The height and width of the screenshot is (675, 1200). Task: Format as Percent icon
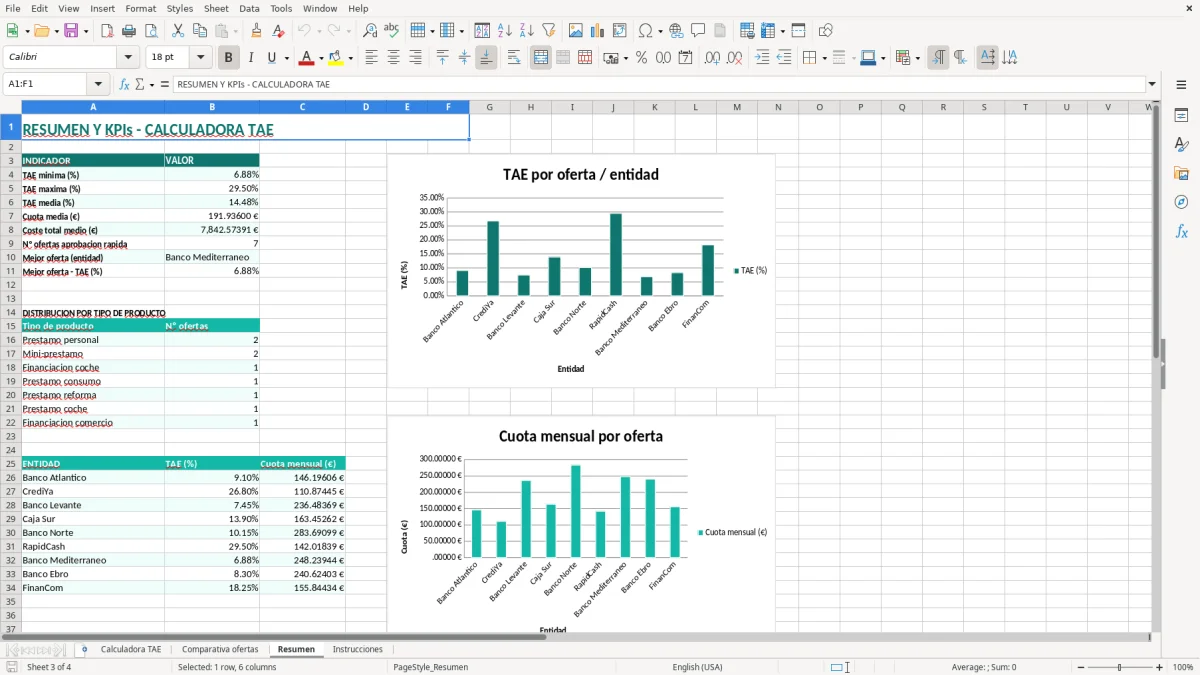pyautogui.click(x=641, y=58)
